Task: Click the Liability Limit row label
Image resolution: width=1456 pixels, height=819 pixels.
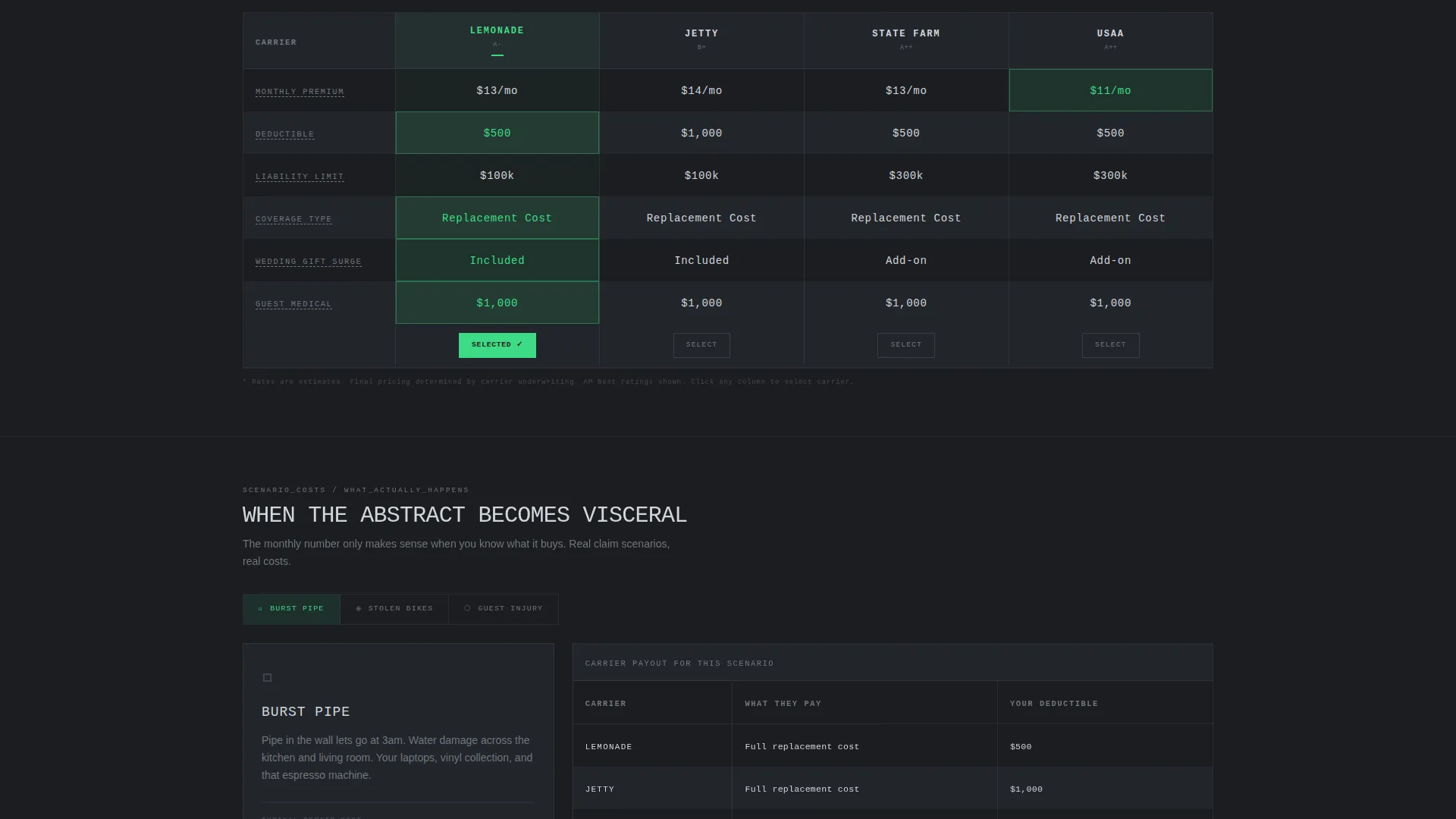Action: click(300, 177)
